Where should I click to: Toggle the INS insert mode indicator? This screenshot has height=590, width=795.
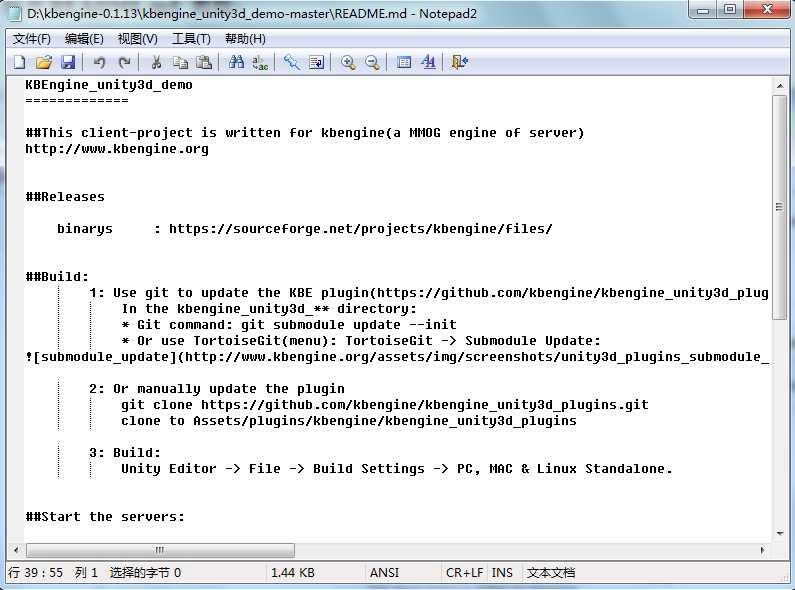[x=502, y=573]
